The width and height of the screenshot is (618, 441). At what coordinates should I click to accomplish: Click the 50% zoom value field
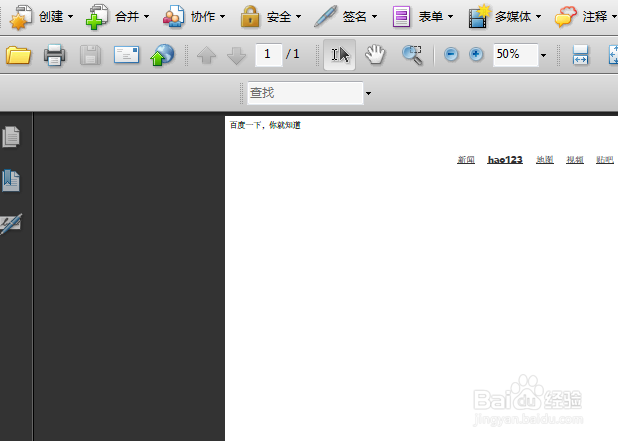[x=515, y=54]
